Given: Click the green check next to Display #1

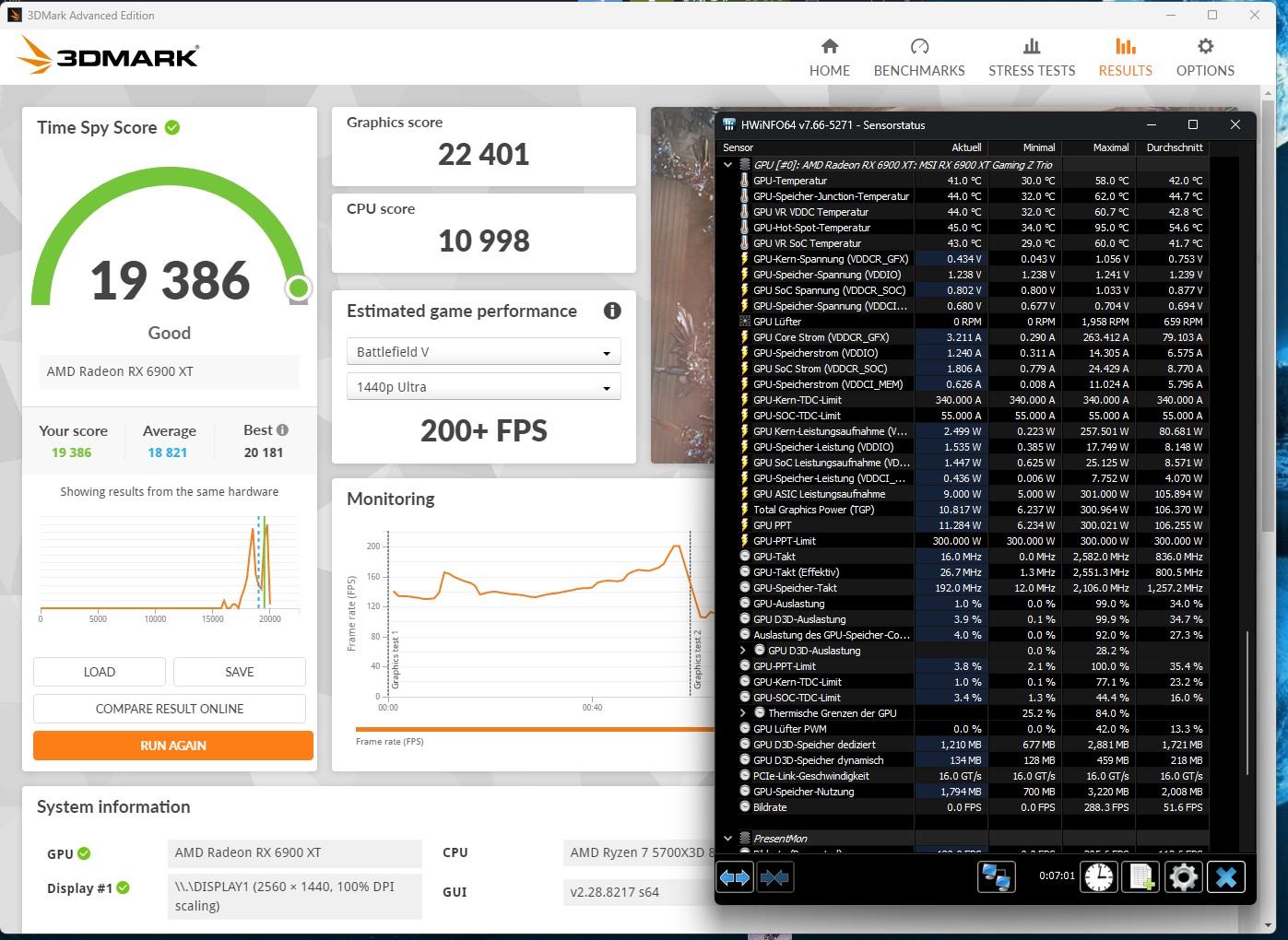Looking at the screenshot, I should point(124,887).
